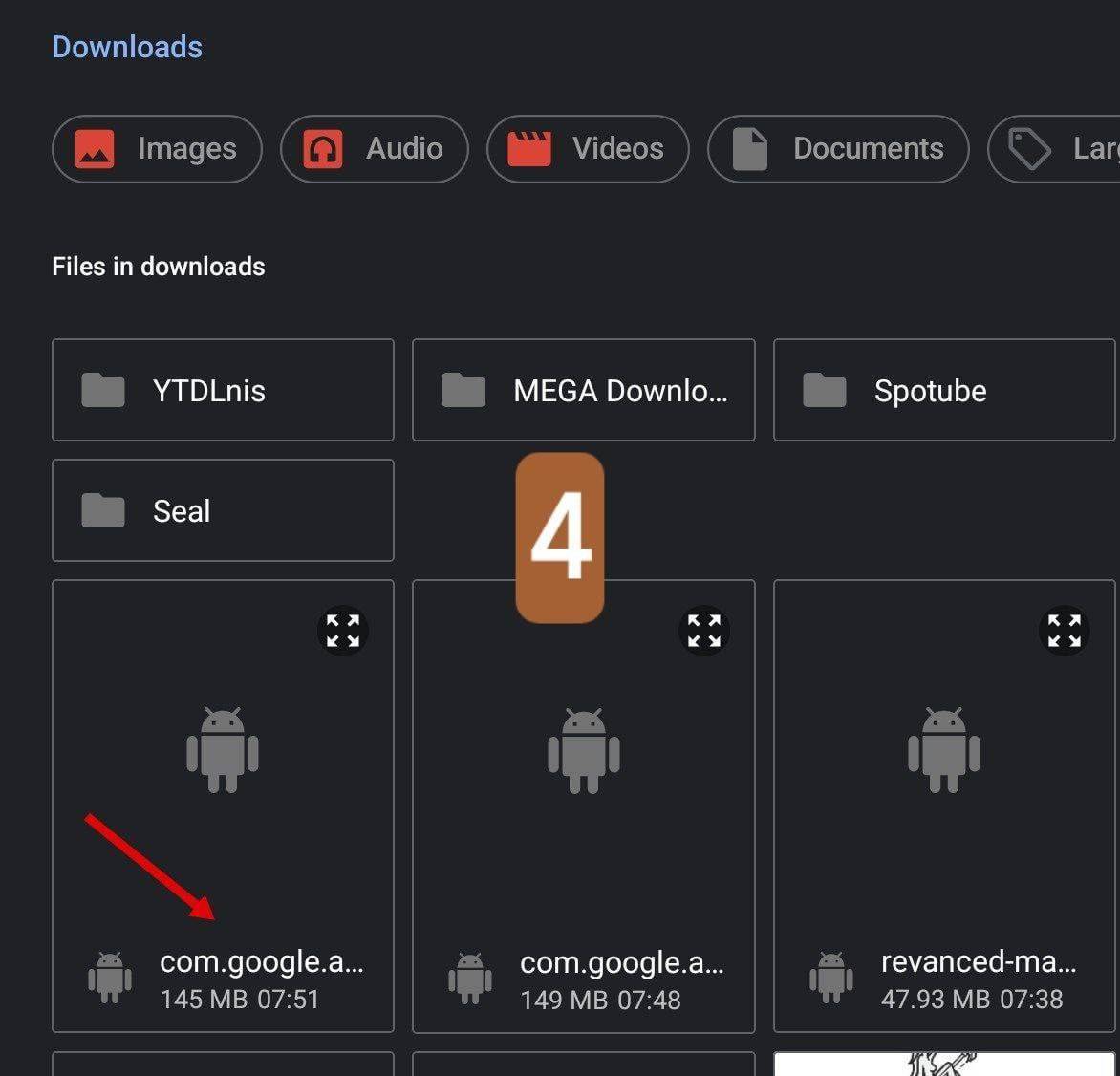The width and height of the screenshot is (1120, 1076).
Task: Select com.google.a... file name dated 07:51
Action: [262, 962]
